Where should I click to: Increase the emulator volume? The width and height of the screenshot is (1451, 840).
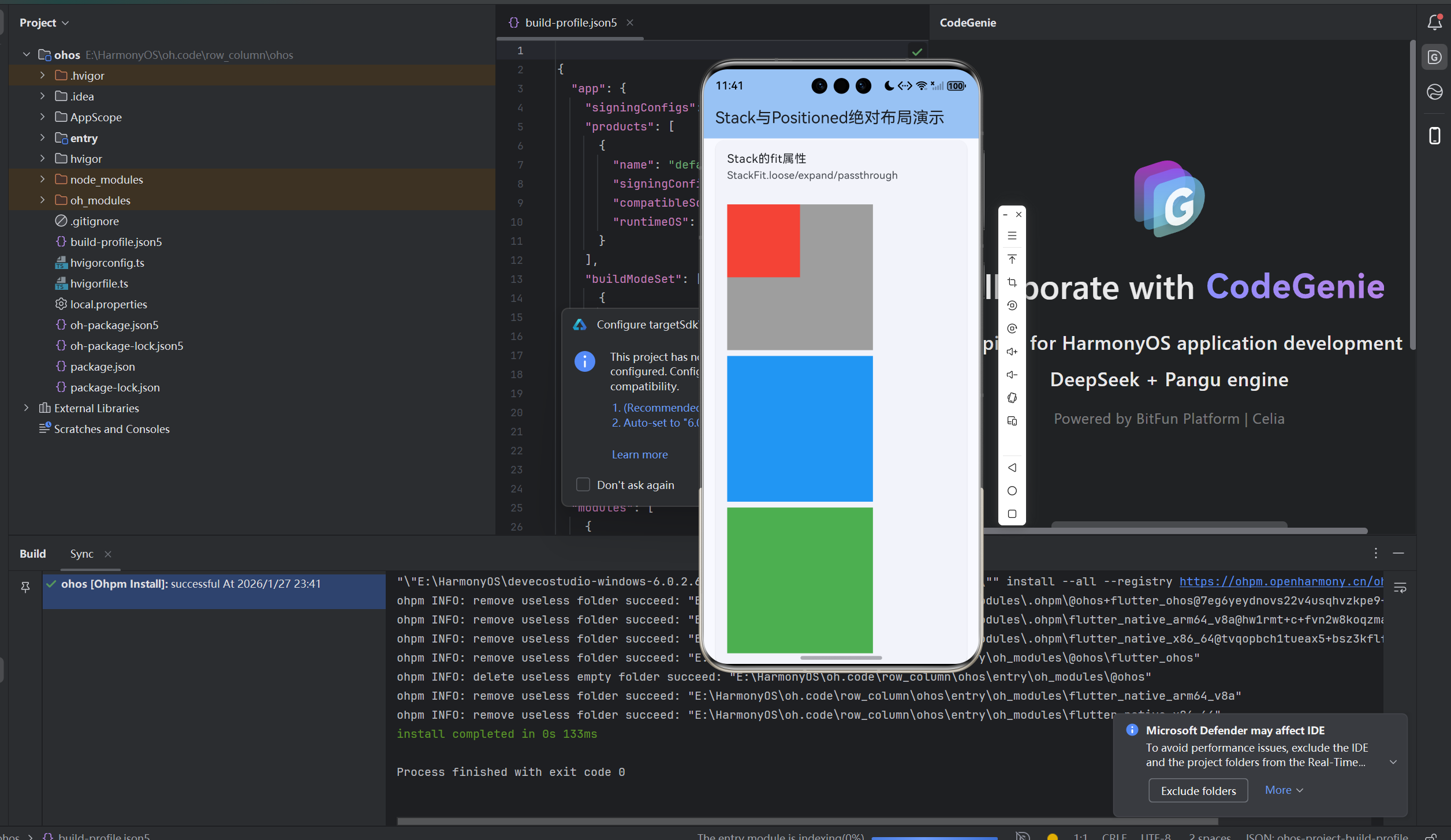pyautogui.click(x=1012, y=352)
